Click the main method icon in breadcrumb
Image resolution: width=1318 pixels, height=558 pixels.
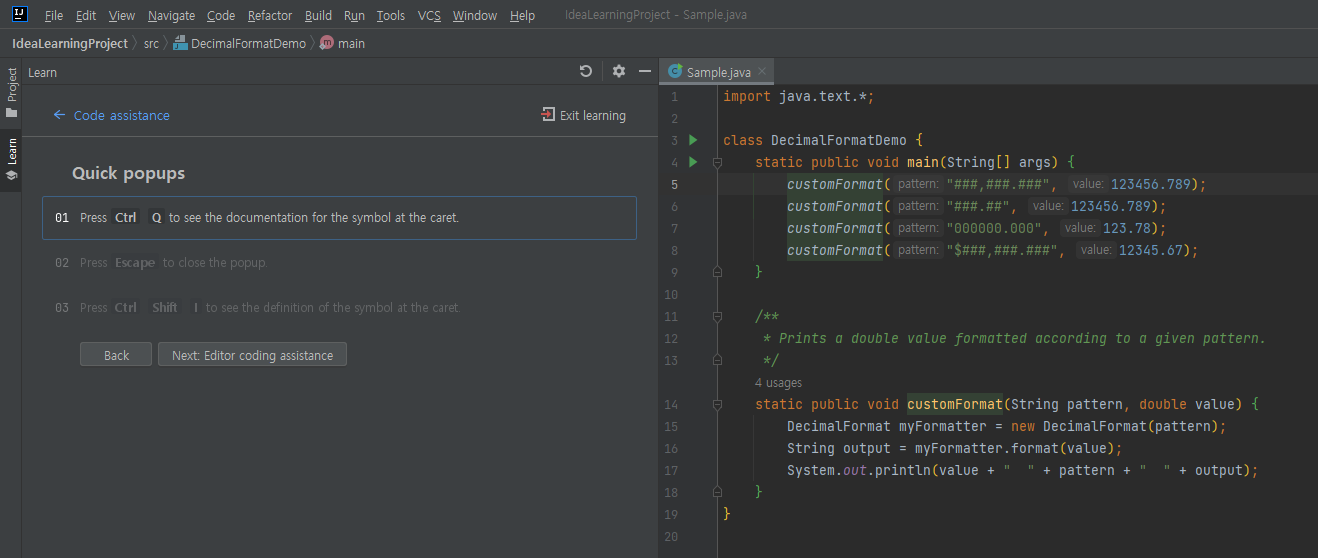pyautogui.click(x=326, y=43)
